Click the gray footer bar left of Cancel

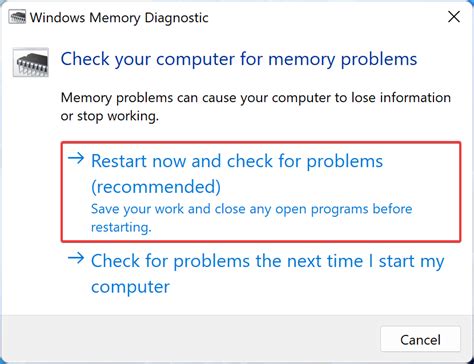pyautogui.click(x=190, y=339)
